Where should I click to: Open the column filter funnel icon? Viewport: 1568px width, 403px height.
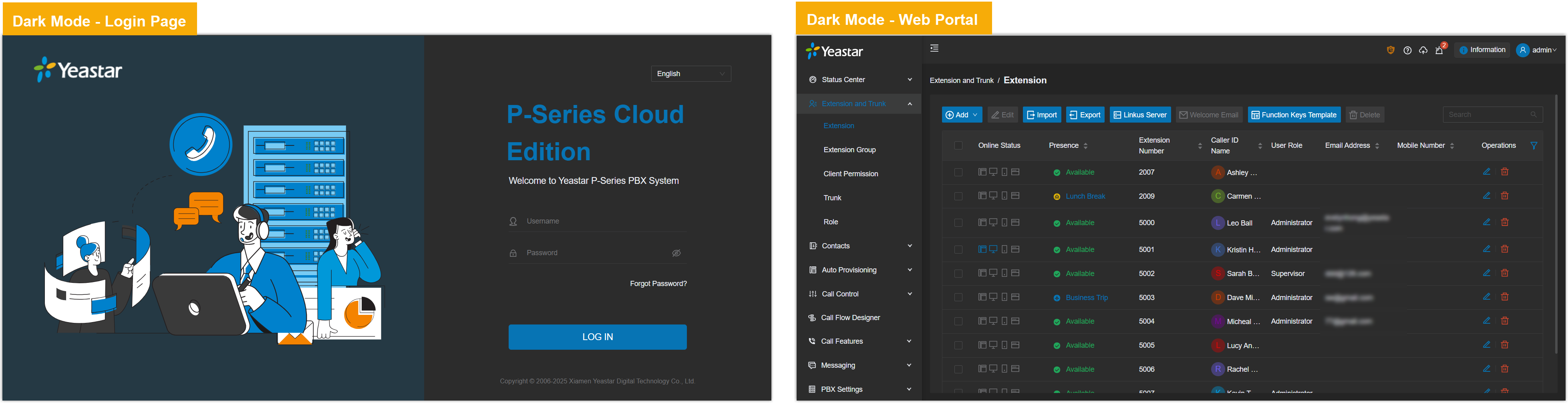(x=1534, y=145)
